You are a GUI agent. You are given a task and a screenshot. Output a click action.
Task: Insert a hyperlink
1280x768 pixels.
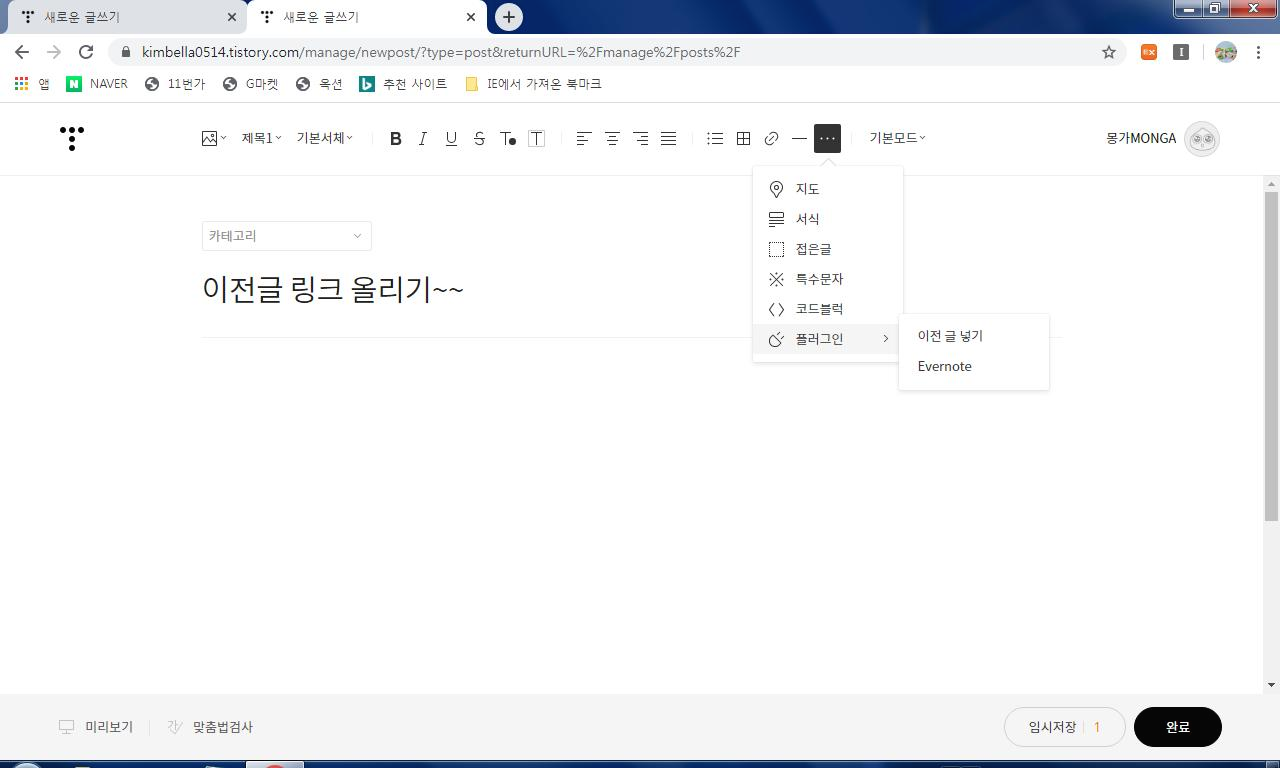[x=771, y=138]
